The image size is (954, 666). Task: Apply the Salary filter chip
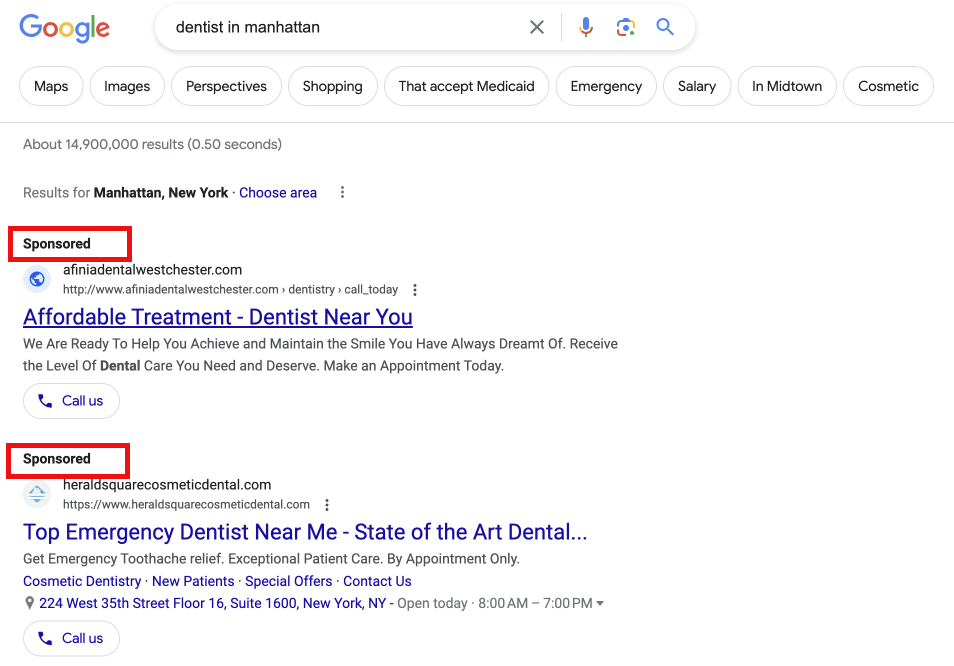click(x=697, y=86)
